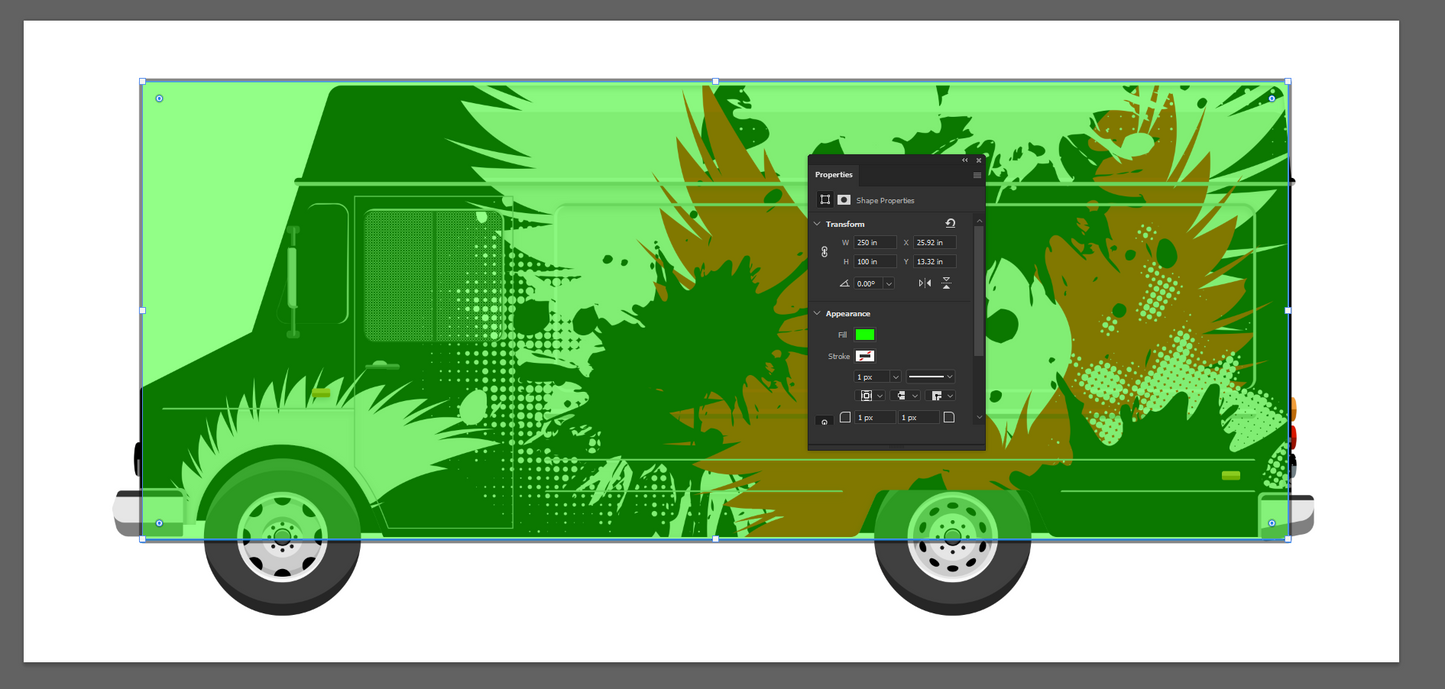Select the shape properties icon
The height and width of the screenshot is (689, 1445).
pyautogui.click(x=823, y=200)
